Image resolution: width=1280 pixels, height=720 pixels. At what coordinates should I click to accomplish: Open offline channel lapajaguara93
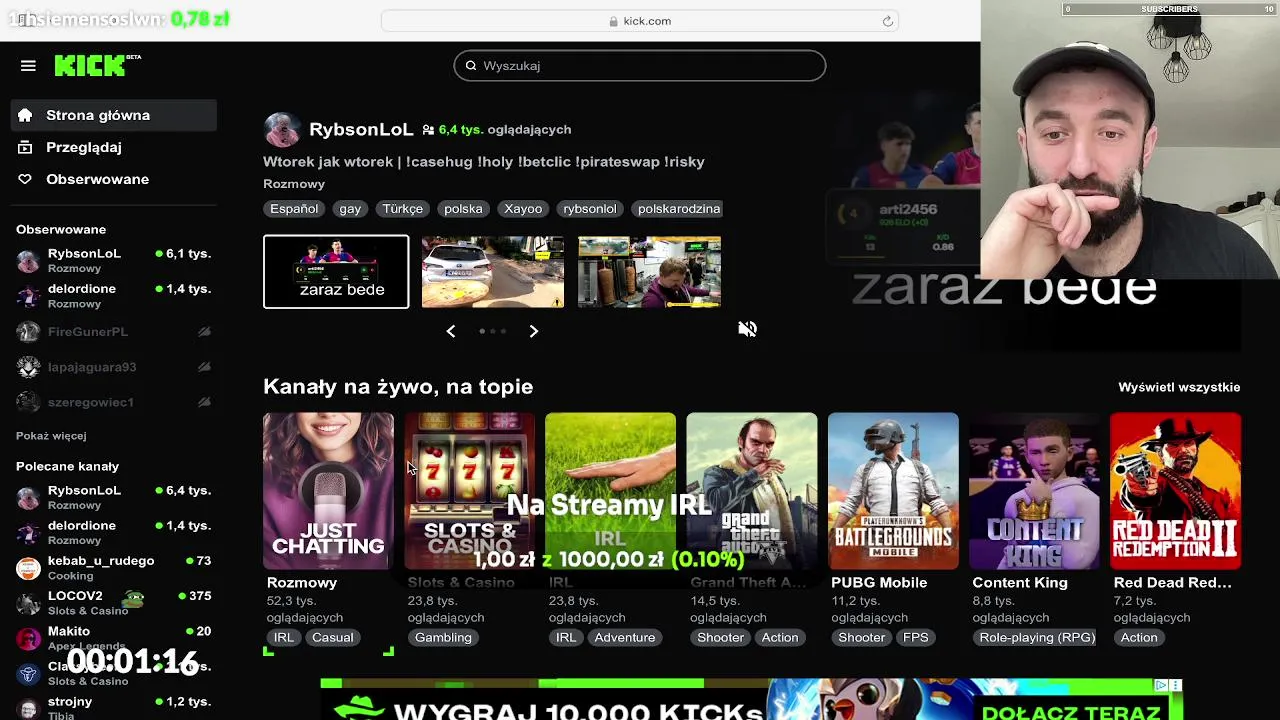pos(114,367)
